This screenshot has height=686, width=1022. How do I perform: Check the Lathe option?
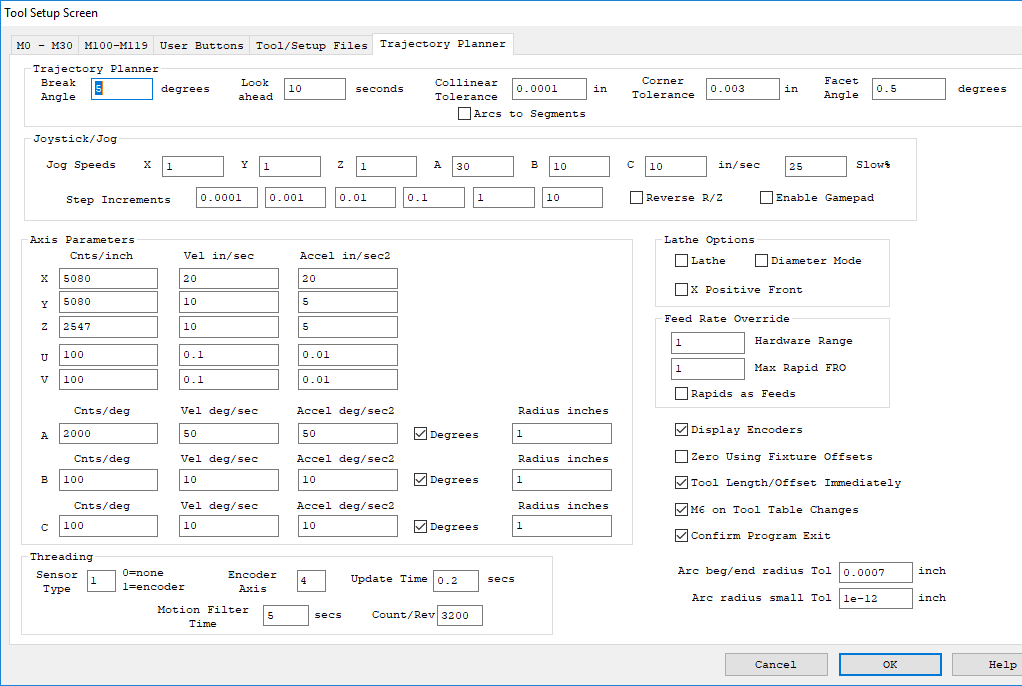pyautogui.click(x=681, y=261)
